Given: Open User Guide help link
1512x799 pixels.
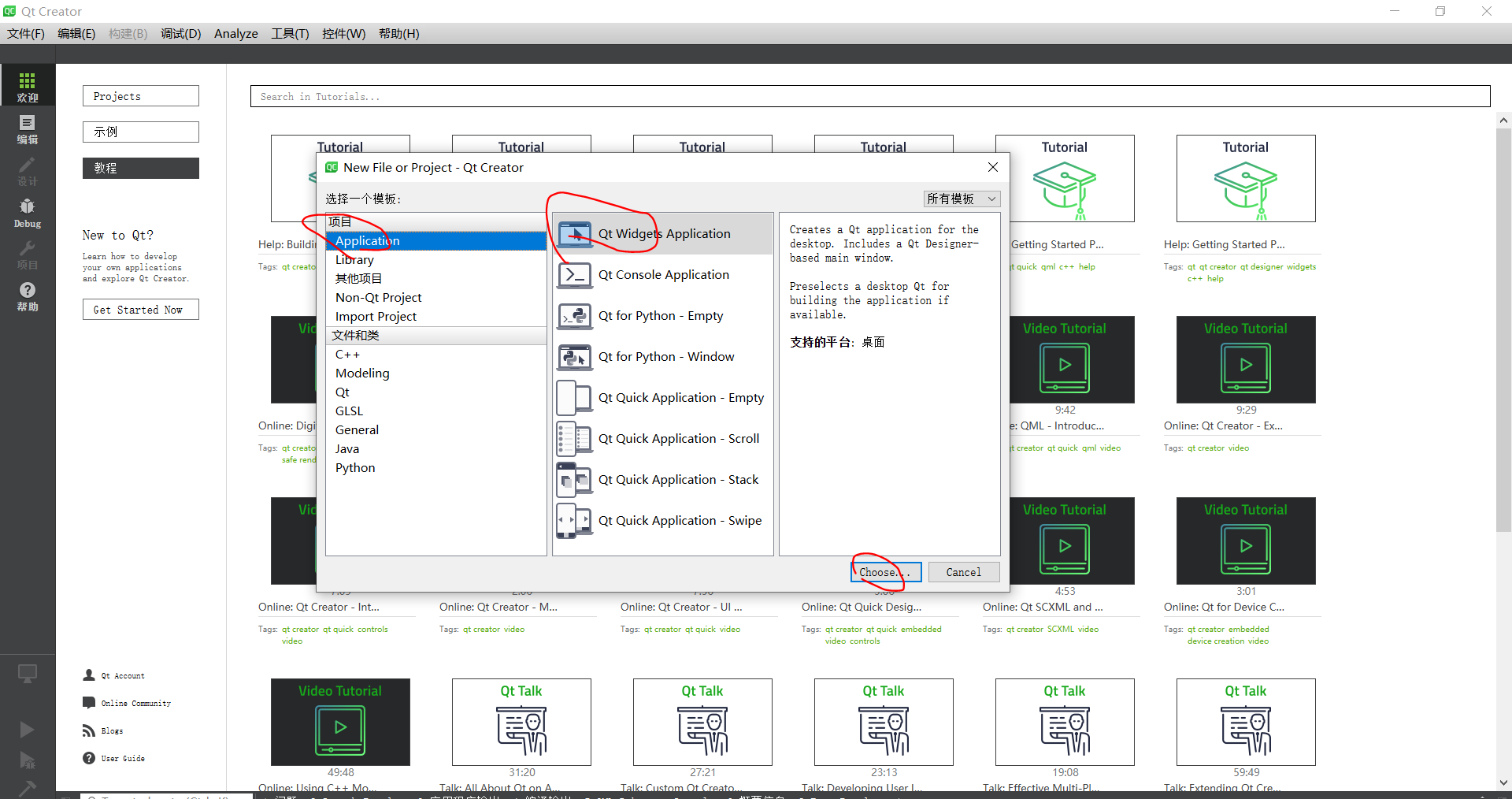Looking at the screenshot, I should 113,758.
